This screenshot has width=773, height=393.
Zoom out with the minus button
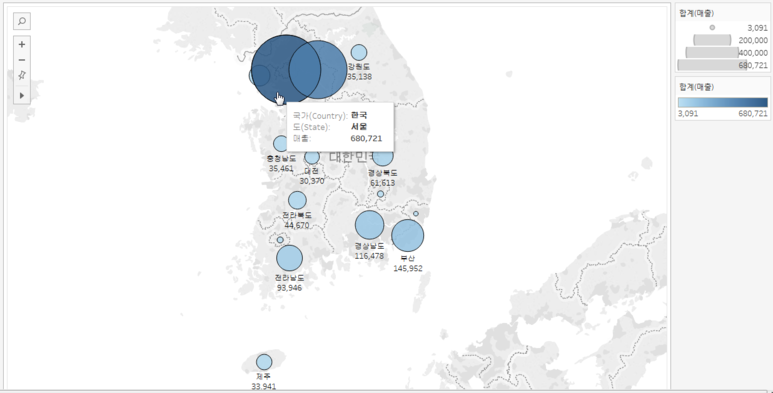[x=22, y=60]
